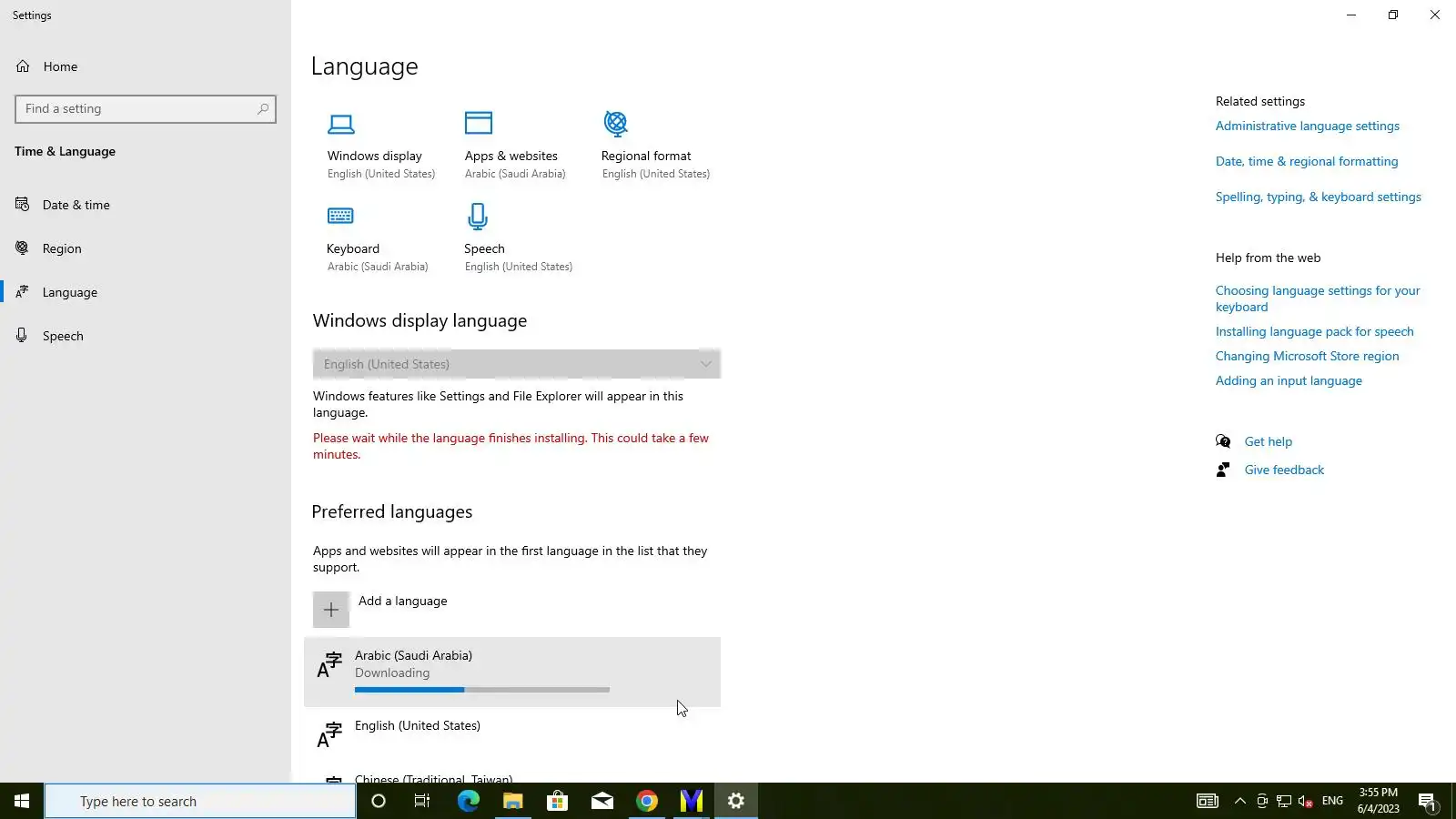Open Date, time & regional formatting link
Image resolution: width=1456 pixels, height=819 pixels.
(1307, 162)
